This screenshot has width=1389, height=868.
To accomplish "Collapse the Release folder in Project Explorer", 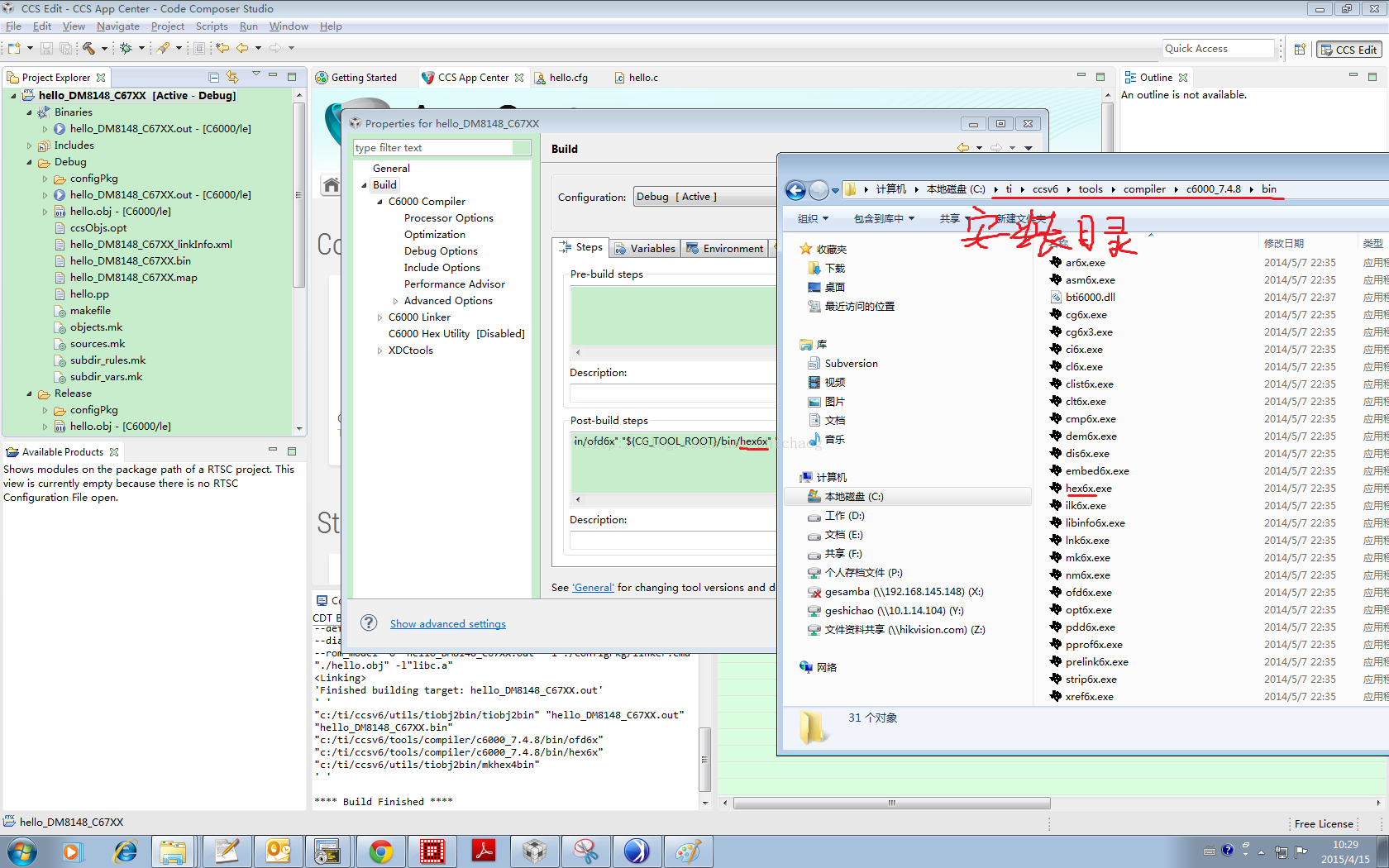I will [29, 393].
